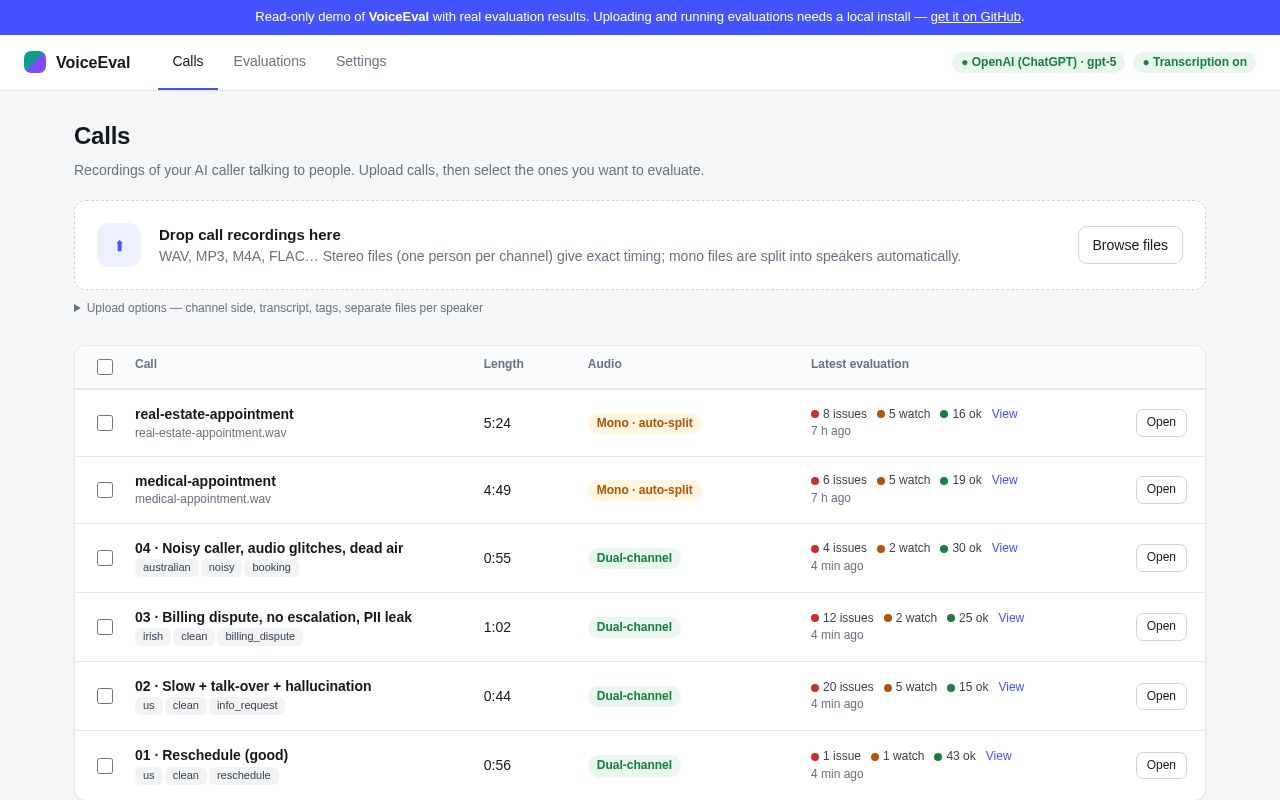The width and height of the screenshot is (1280, 800).
Task: Click the irish tag
Action: tap(153, 637)
